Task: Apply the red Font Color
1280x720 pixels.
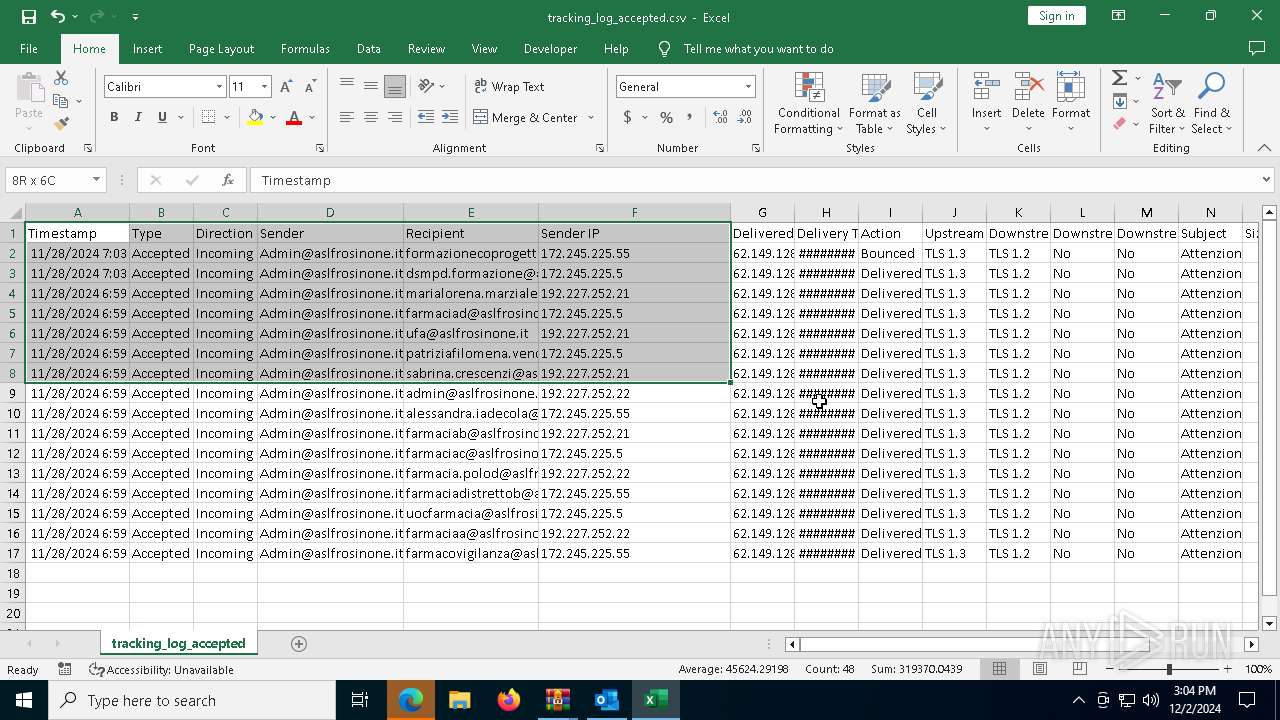Action: pos(294,117)
